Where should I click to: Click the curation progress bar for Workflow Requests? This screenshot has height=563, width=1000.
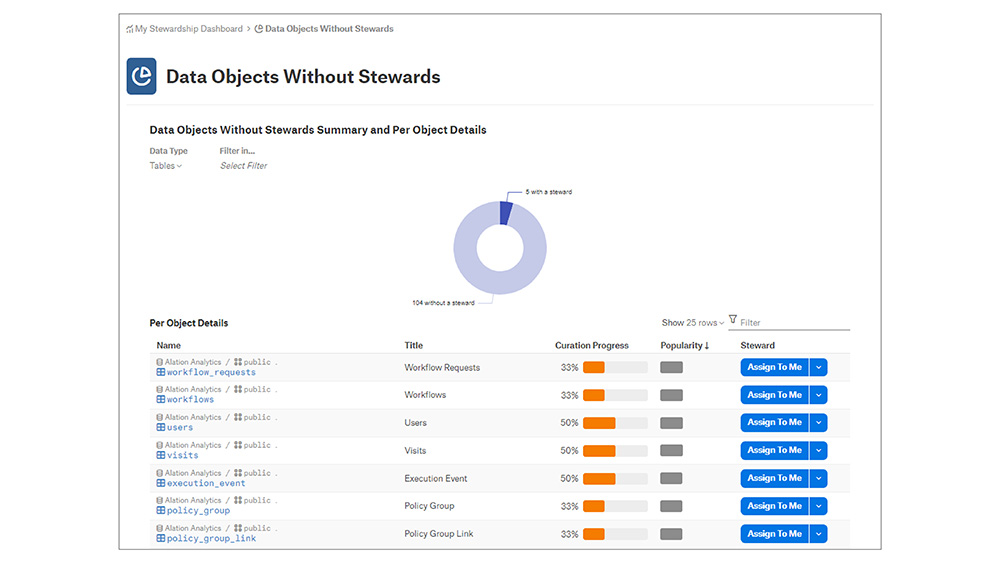coord(615,368)
